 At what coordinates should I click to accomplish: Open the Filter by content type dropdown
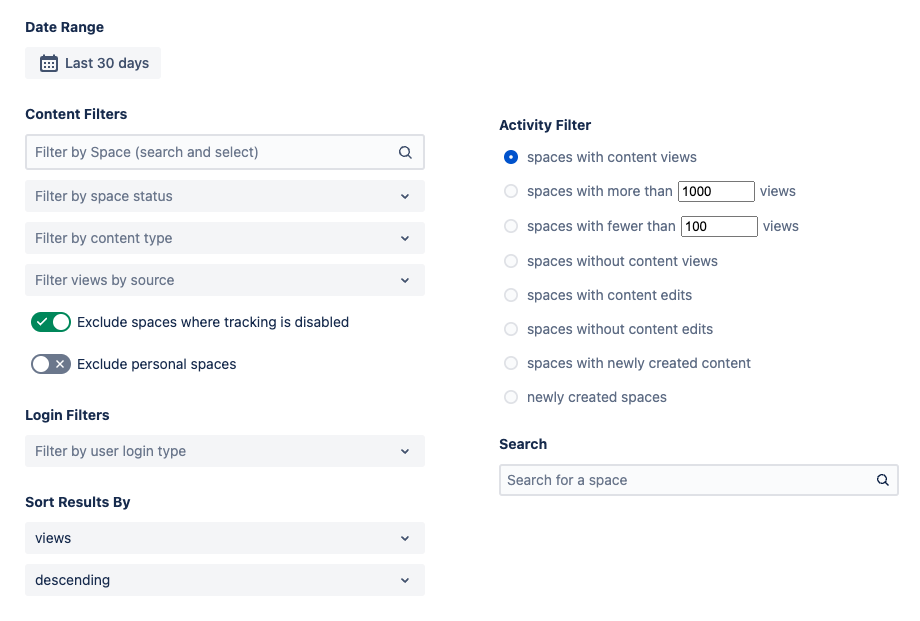tap(225, 238)
